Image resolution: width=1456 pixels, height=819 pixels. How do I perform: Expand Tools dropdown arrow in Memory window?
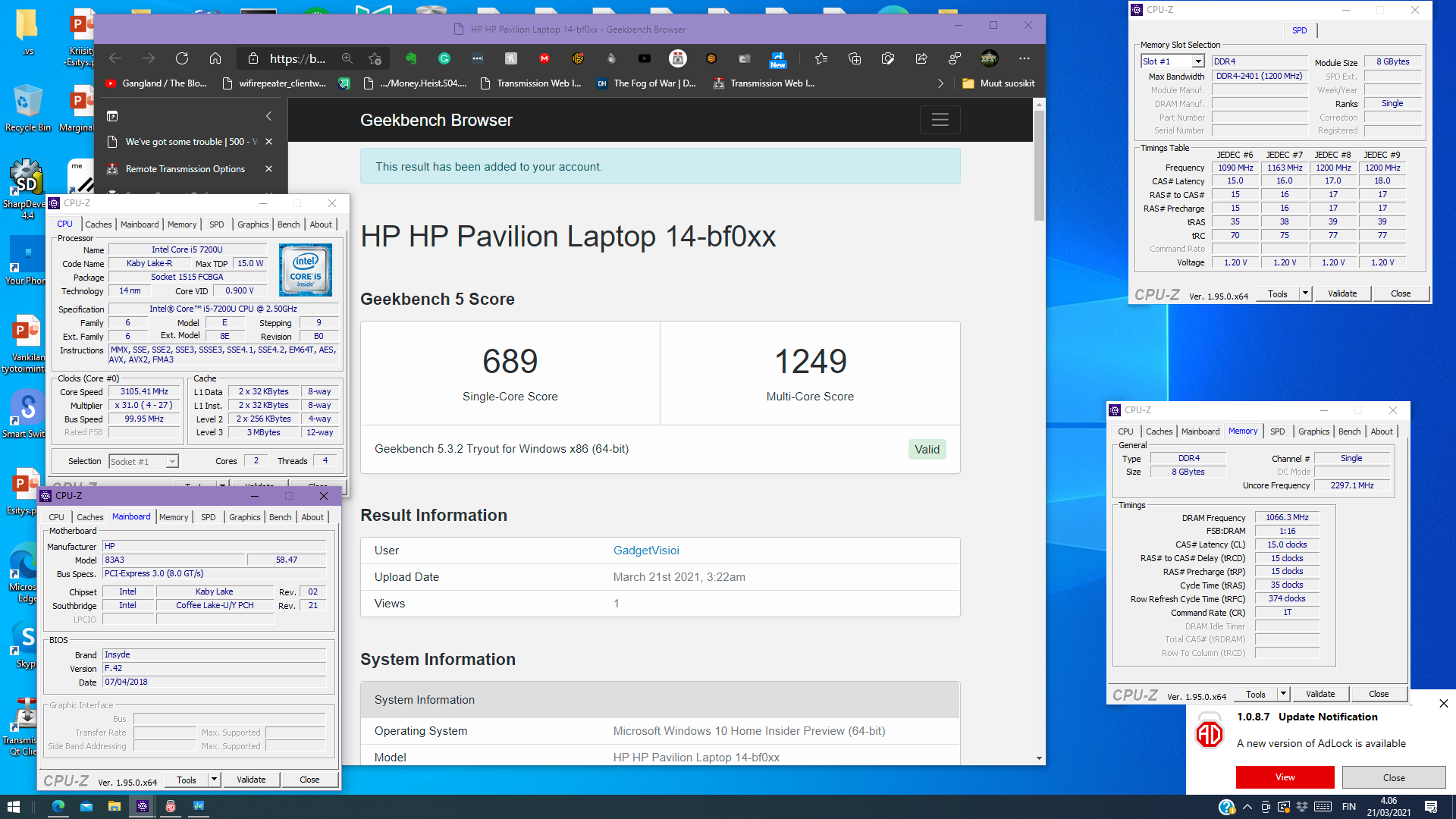click(1284, 694)
